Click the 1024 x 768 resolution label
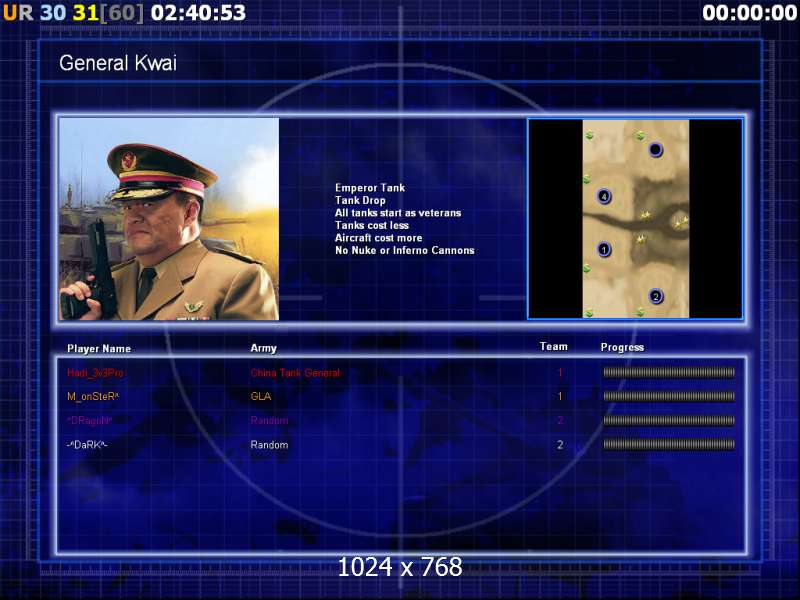 coord(400,567)
